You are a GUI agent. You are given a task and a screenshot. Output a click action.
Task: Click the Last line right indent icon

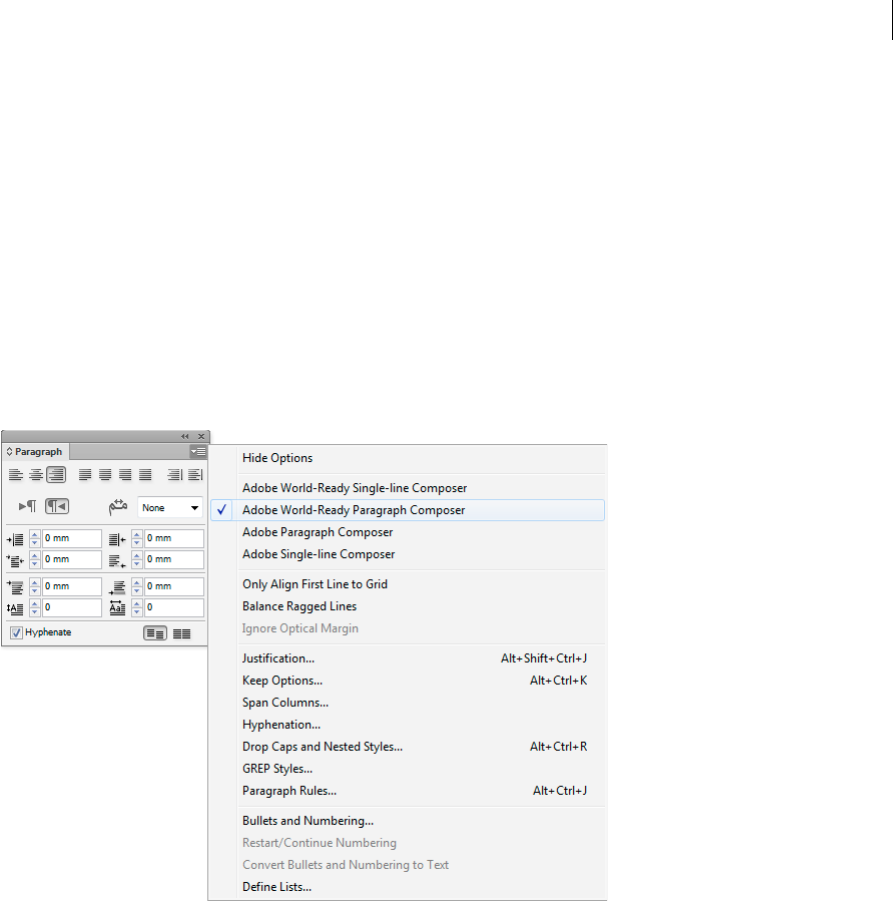[x=117, y=560]
